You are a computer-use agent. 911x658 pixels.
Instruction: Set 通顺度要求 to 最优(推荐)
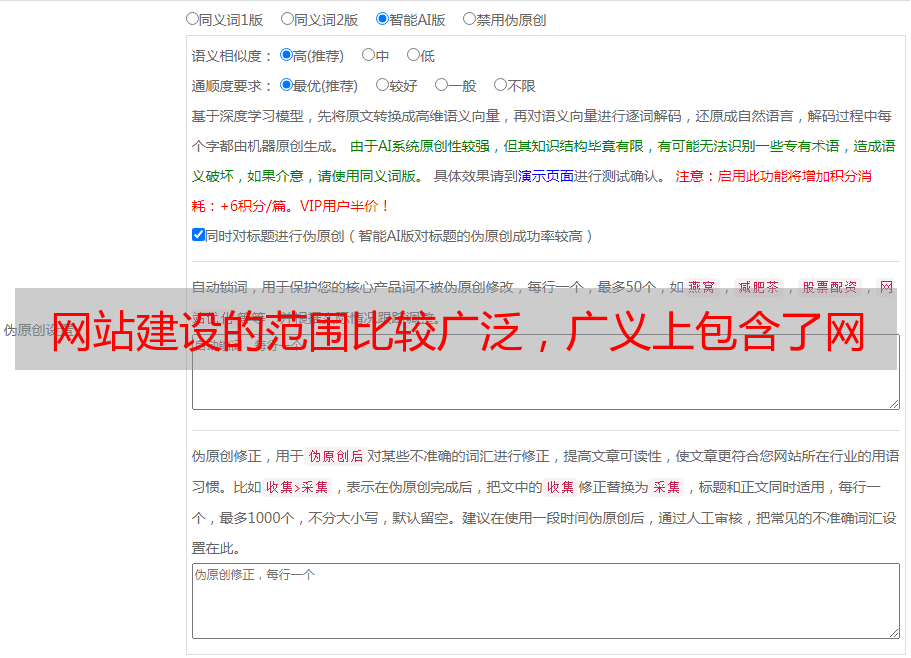pos(286,85)
